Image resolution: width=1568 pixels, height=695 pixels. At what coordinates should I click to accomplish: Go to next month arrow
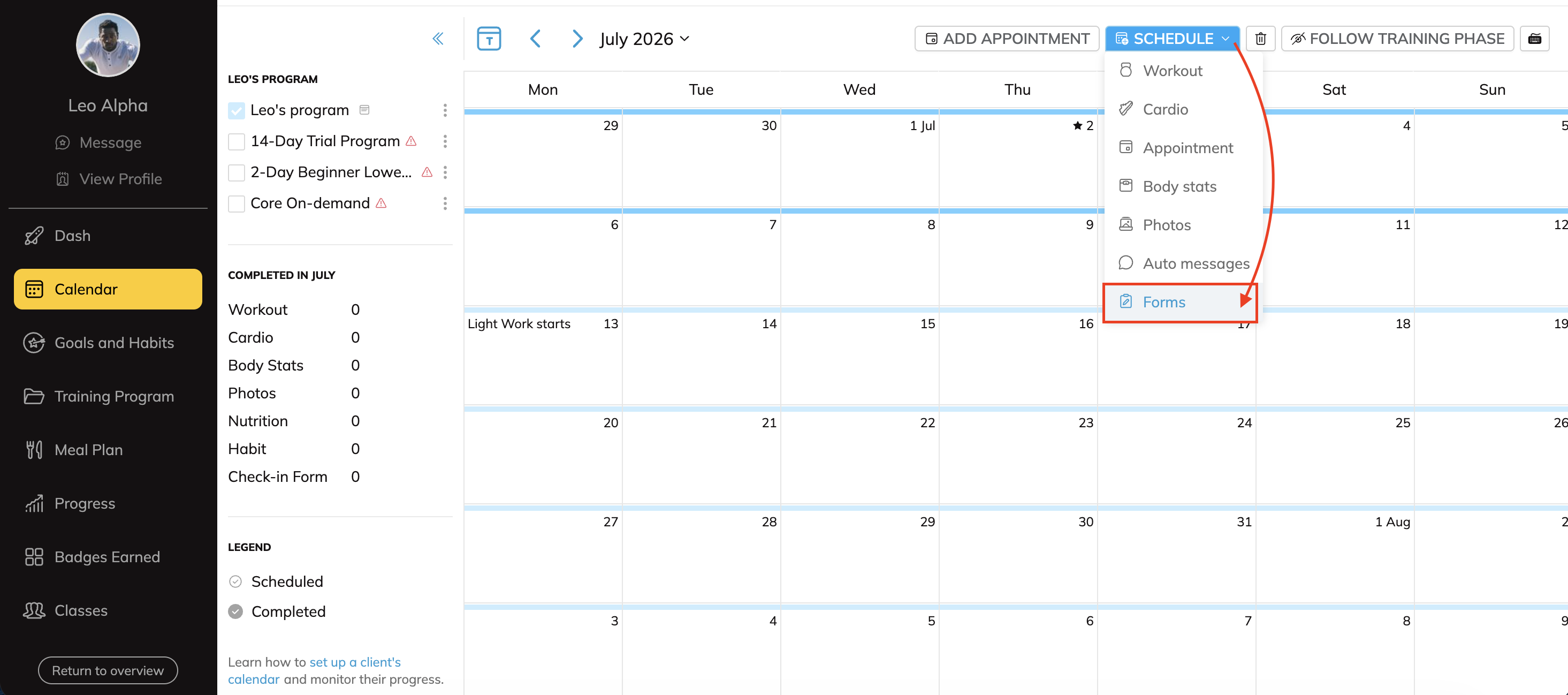click(x=577, y=39)
